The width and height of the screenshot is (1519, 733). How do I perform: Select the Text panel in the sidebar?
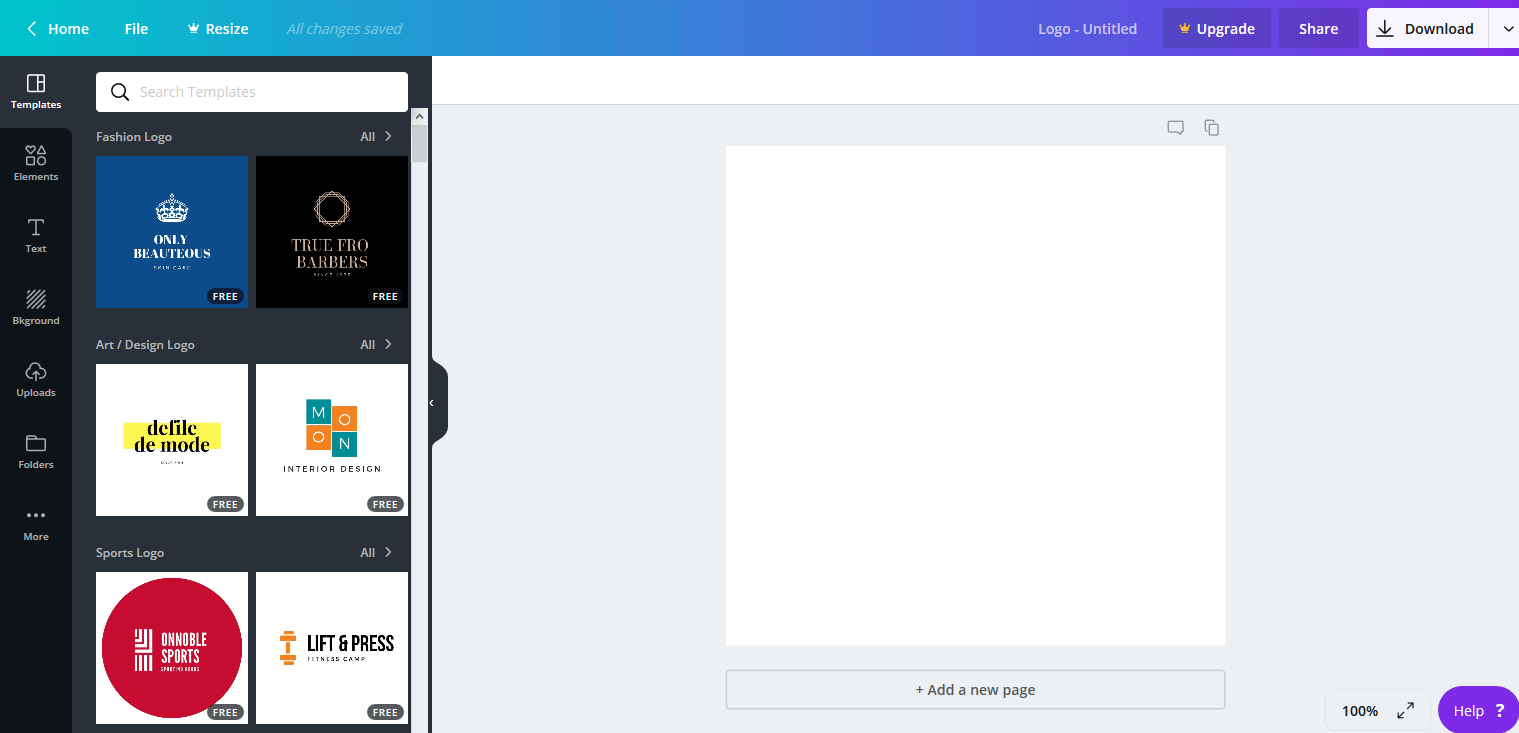pos(36,236)
